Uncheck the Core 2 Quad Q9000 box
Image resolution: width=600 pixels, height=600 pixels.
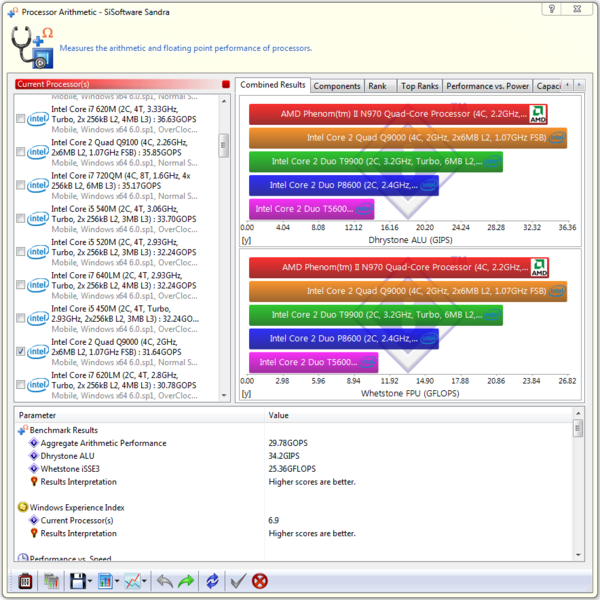pyautogui.click(x=21, y=351)
